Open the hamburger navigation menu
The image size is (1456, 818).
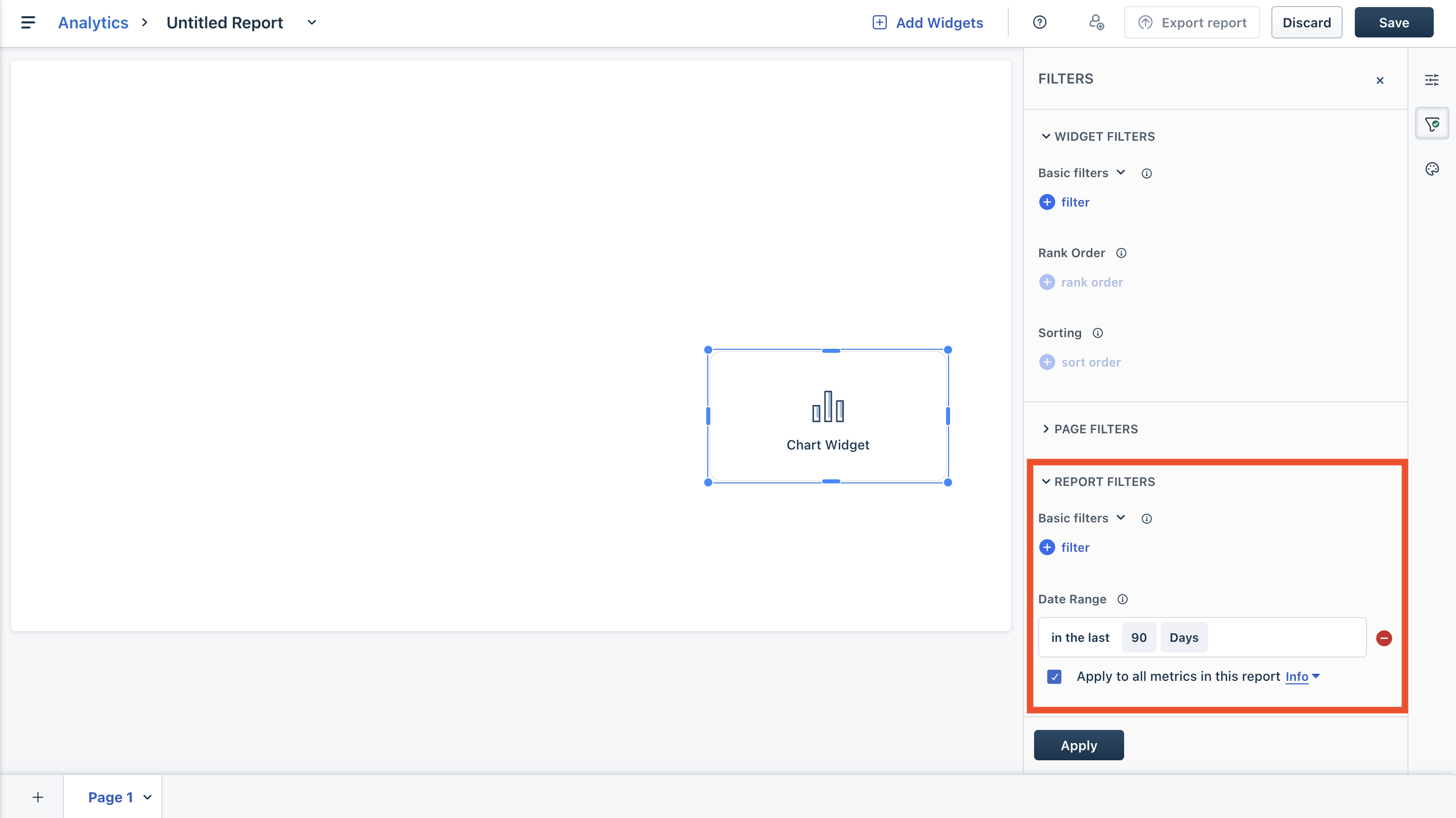28,23
